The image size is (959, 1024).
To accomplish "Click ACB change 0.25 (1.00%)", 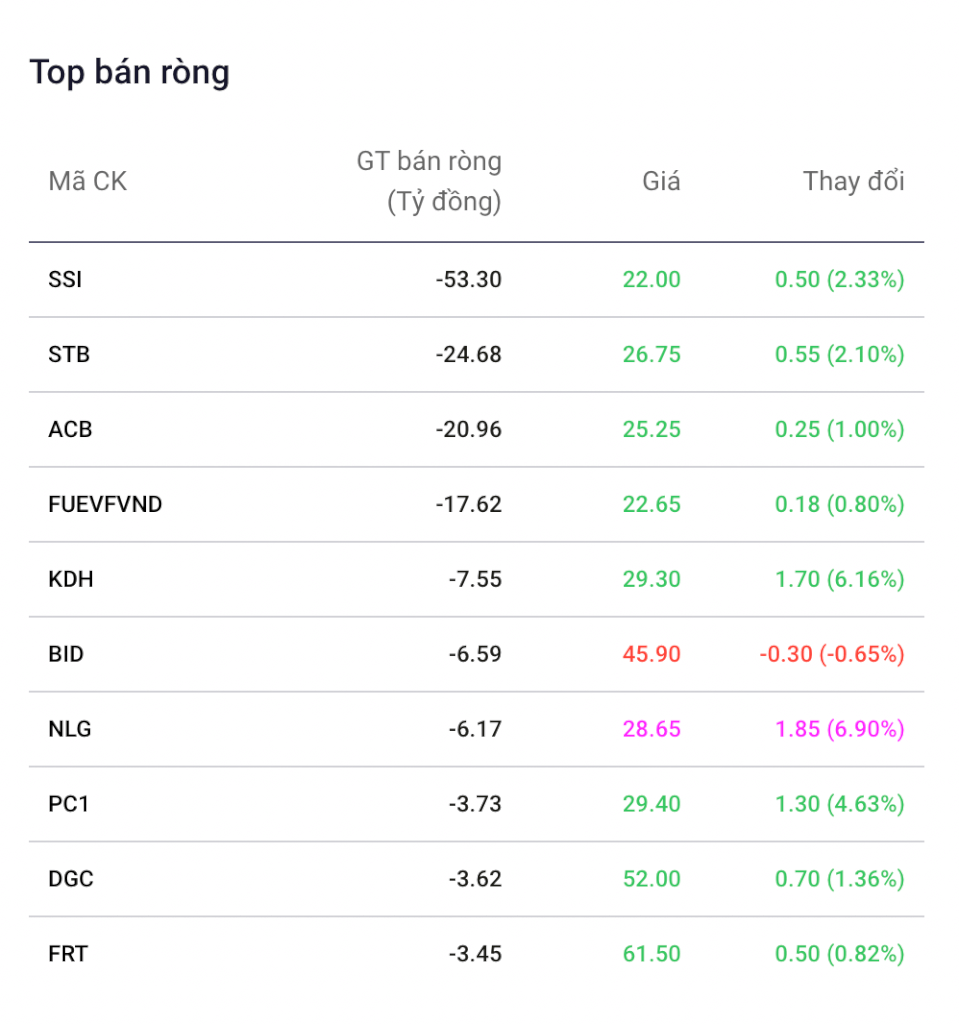I will pyautogui.click(x=839, y=430).
